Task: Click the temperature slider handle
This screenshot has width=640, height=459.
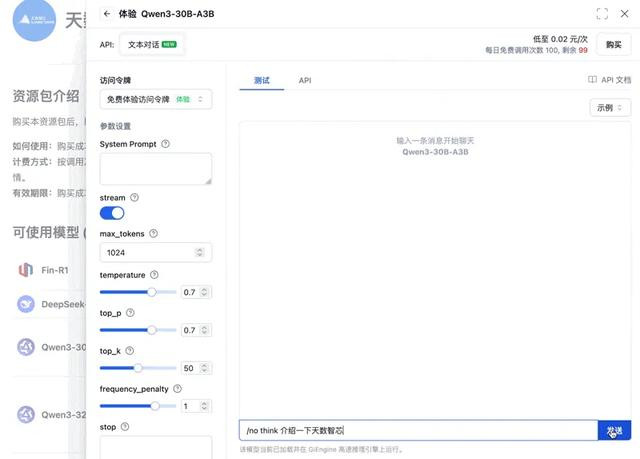Action: tap(151, 292)
